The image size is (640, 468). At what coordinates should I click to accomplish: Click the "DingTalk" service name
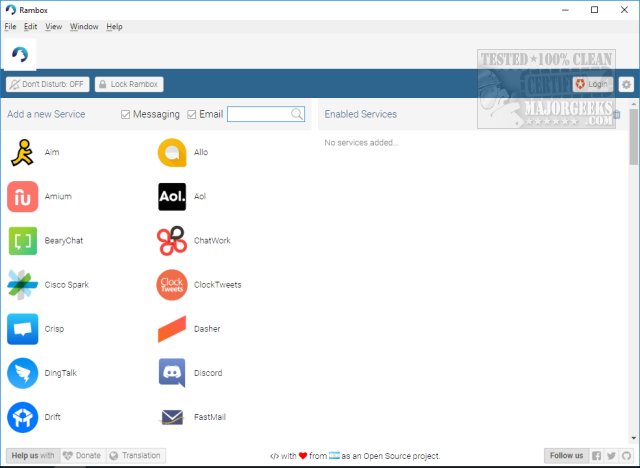coord(60,373)
